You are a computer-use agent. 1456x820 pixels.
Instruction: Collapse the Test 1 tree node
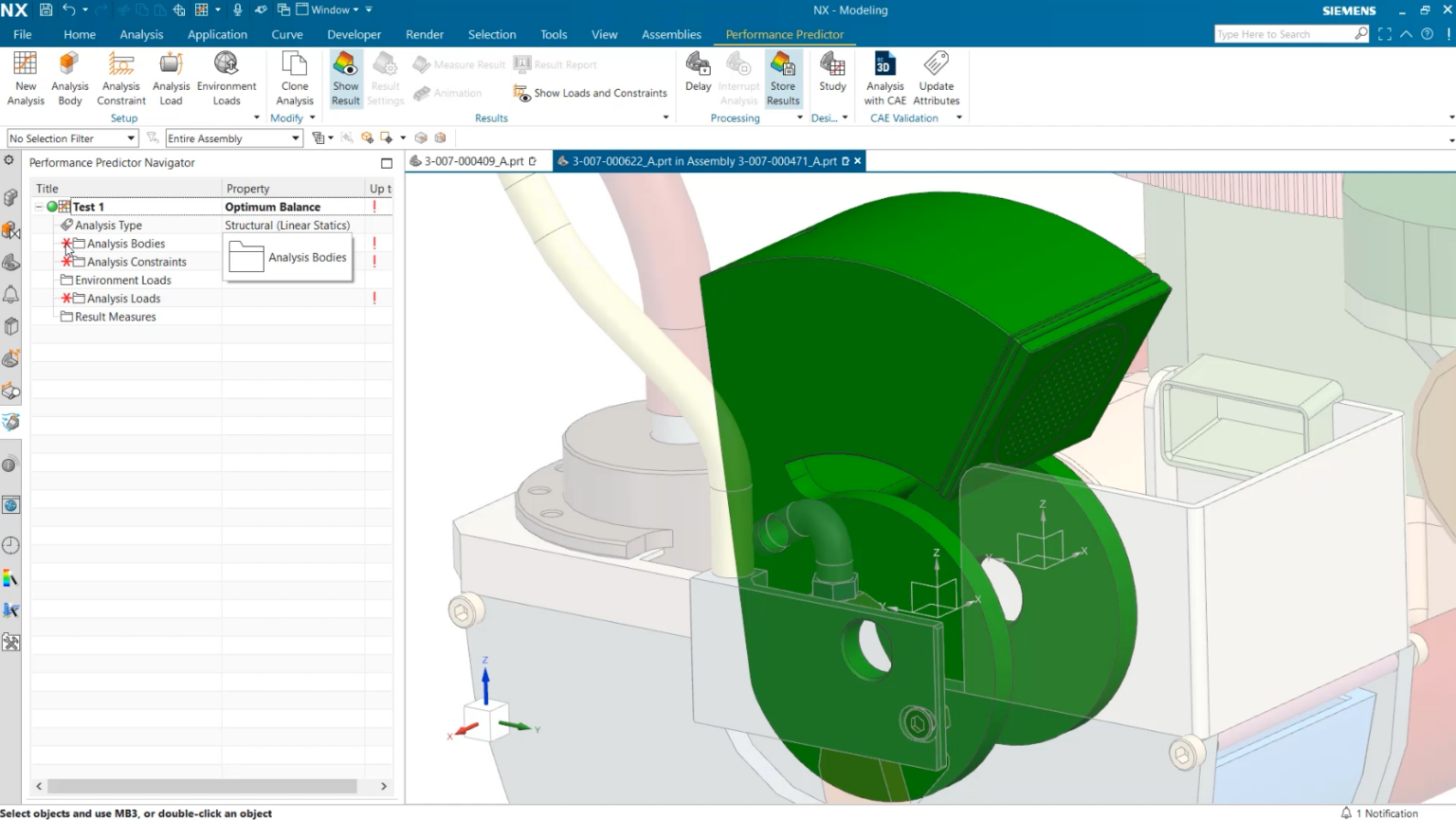point(39,207)
